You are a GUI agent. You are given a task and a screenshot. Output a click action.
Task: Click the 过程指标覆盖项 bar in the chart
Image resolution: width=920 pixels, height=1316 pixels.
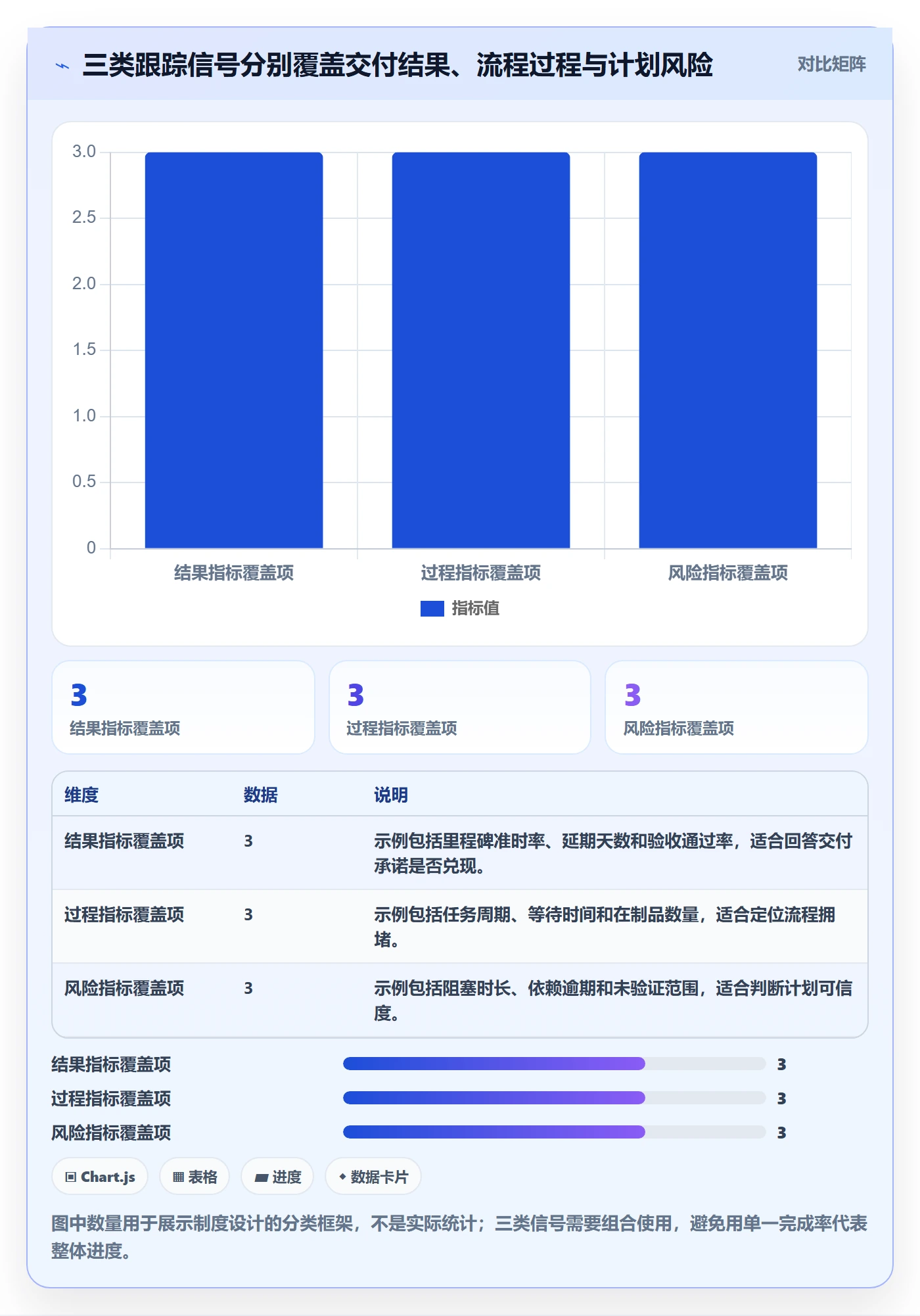pos(481,350)
